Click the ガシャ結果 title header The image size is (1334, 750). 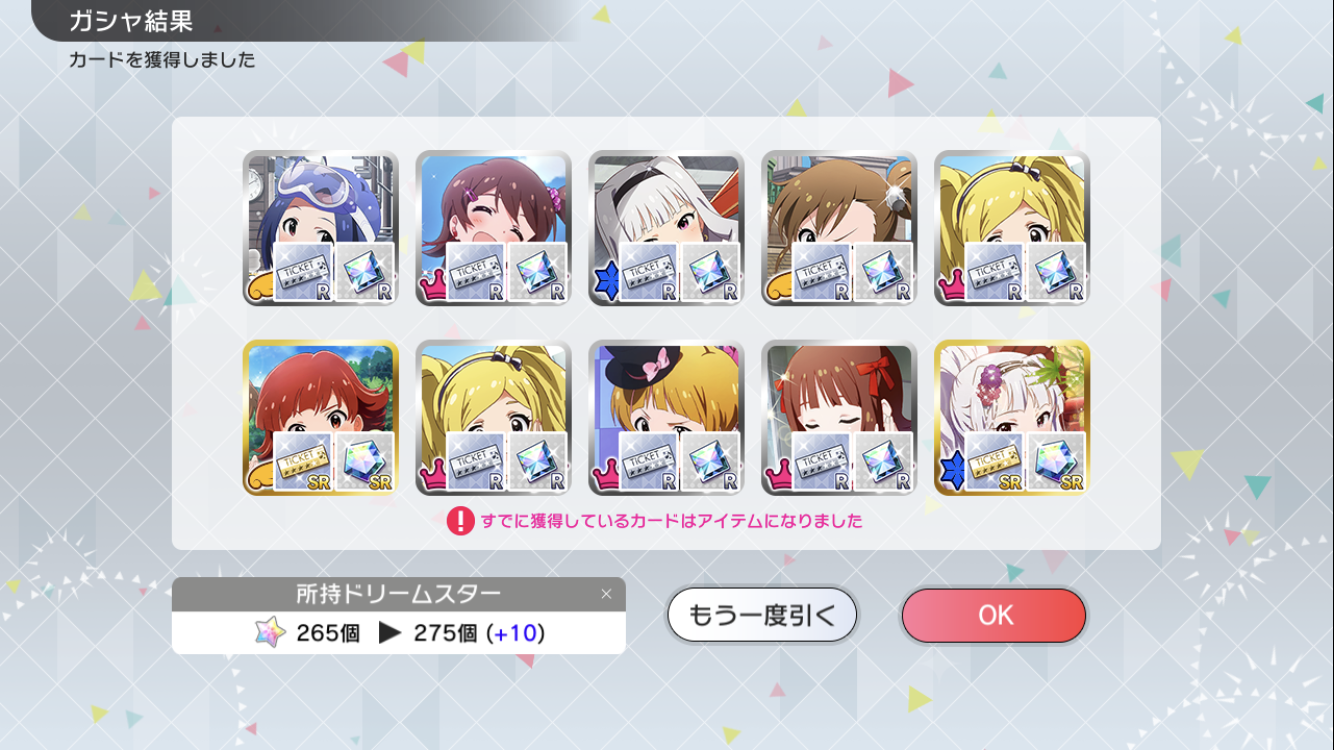(130, 21)
